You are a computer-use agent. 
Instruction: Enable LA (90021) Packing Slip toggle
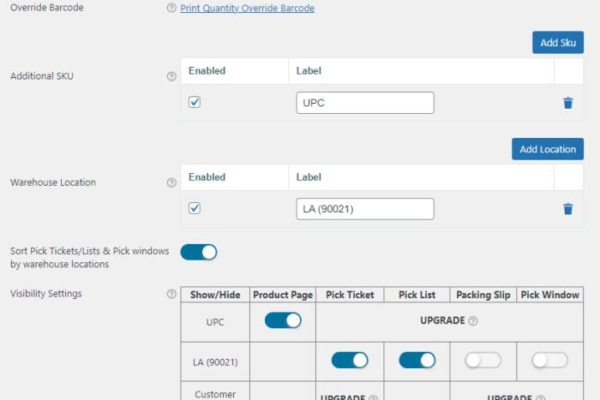483,360
